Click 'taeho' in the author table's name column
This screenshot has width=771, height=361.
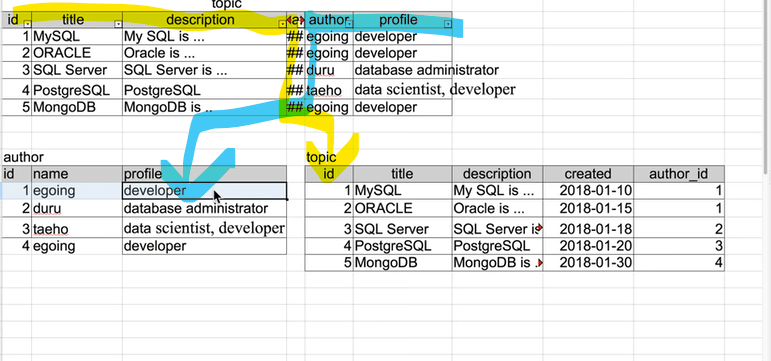click(77, 229)
